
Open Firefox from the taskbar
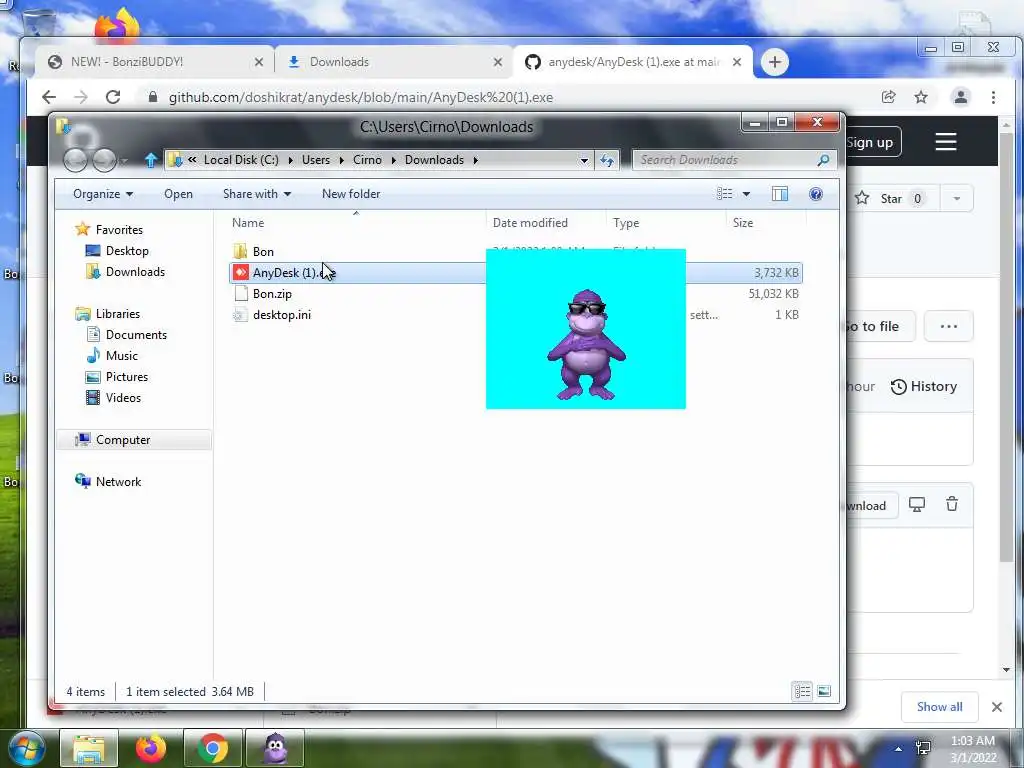point(151,748)
